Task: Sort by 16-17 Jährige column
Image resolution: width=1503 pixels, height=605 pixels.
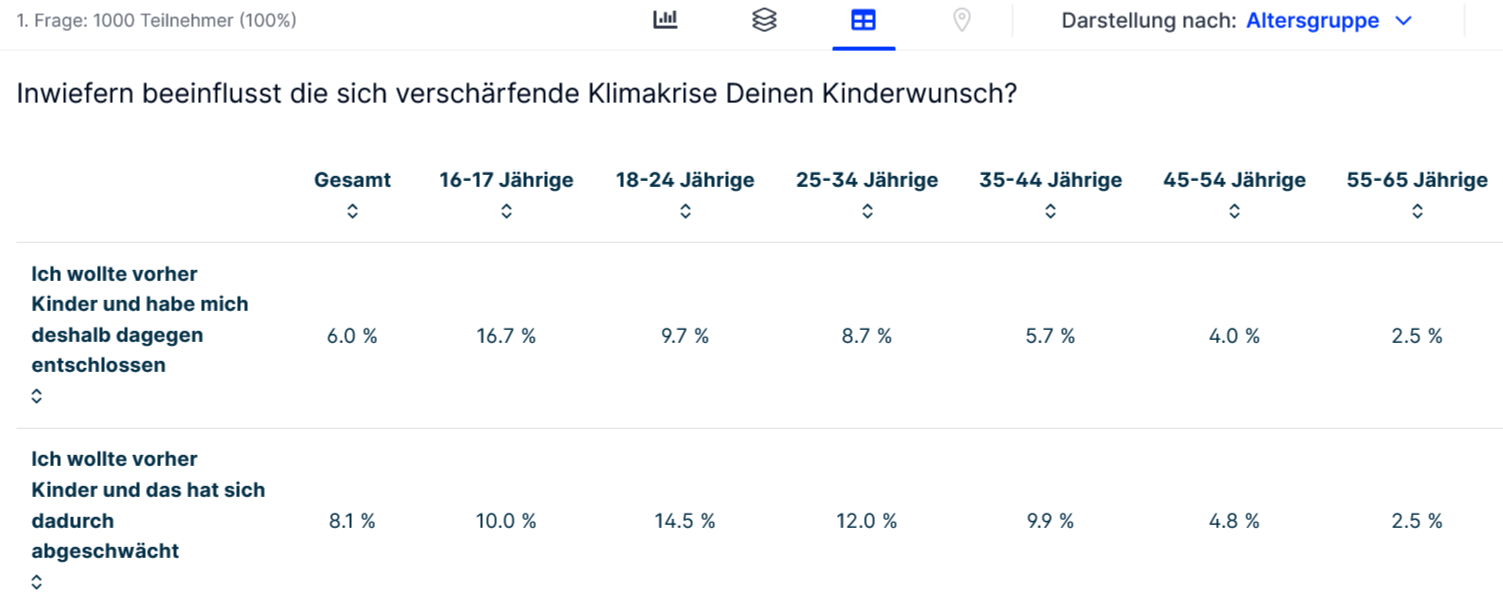Action: (x=506, y=211)
